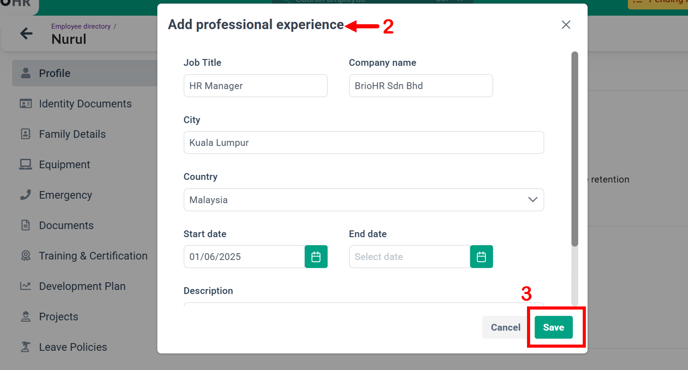688x370 pixels.
Task: Open the Leave Policies sidebar item
Action: coord(73,347)
